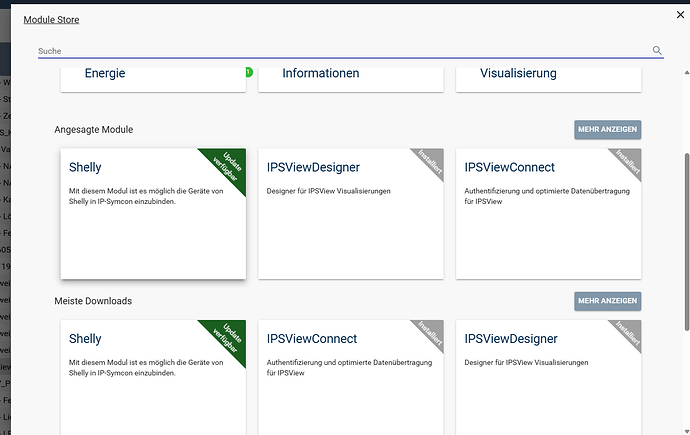This screenshot has width=690, height=435.
Task: Click Installiert ribbon on Angesagte IPSViewConnect
Action: 629,161
